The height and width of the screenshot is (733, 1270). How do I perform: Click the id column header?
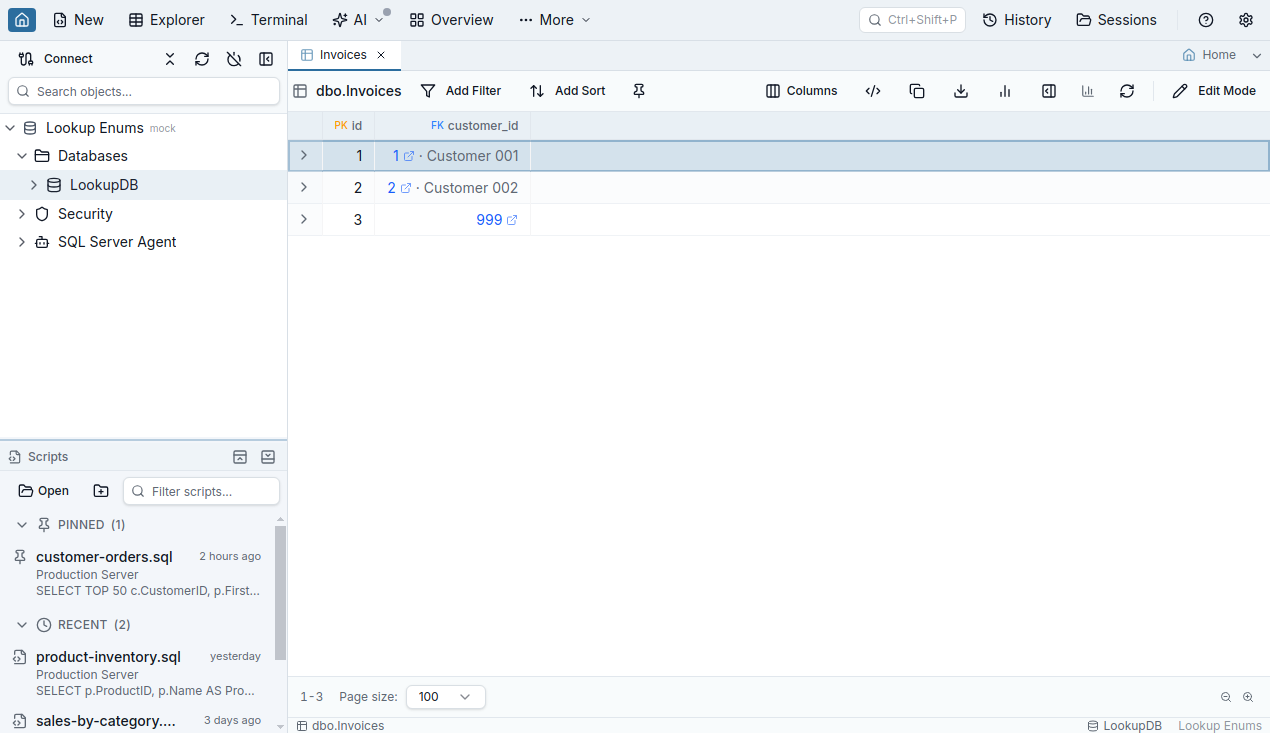point(348,126)
